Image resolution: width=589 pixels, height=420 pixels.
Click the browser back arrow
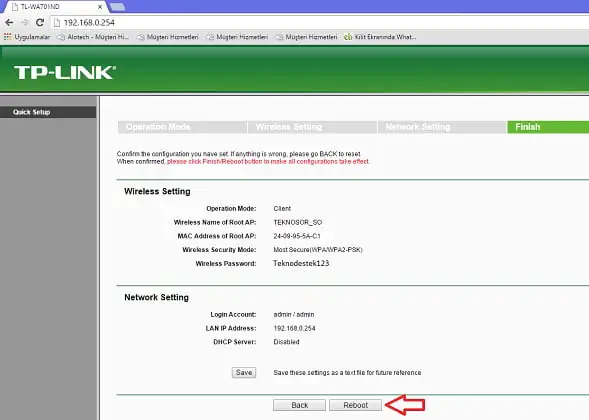click(9, 23)
